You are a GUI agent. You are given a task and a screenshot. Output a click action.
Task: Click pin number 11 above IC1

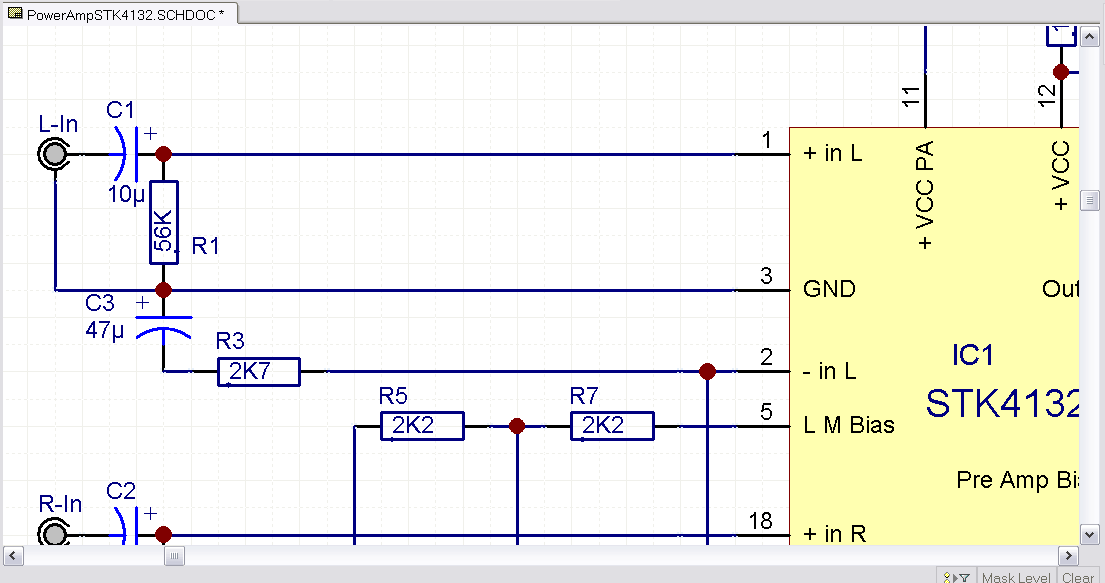pos(911,96)
